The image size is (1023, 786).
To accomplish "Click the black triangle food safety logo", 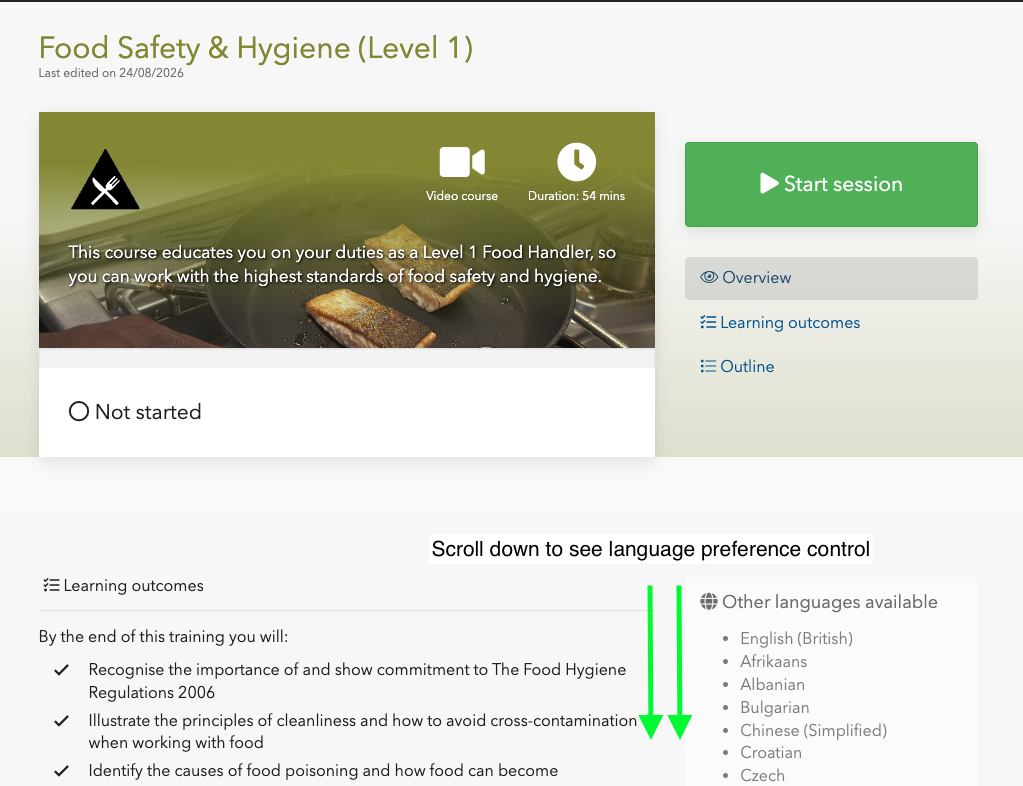I will pyautogui.click(x=105, y=179).
